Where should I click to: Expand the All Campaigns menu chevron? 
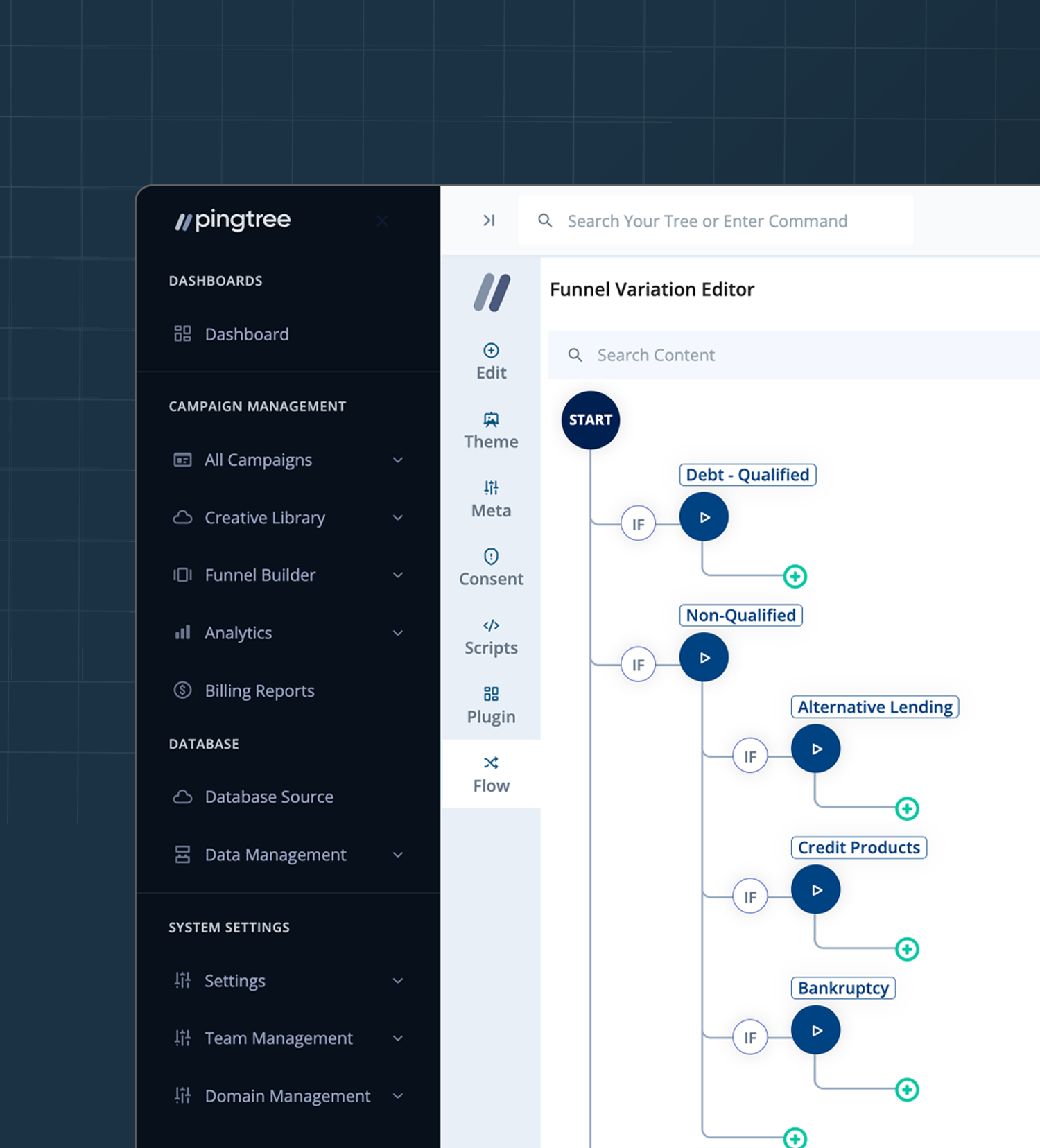coord(398,460)
